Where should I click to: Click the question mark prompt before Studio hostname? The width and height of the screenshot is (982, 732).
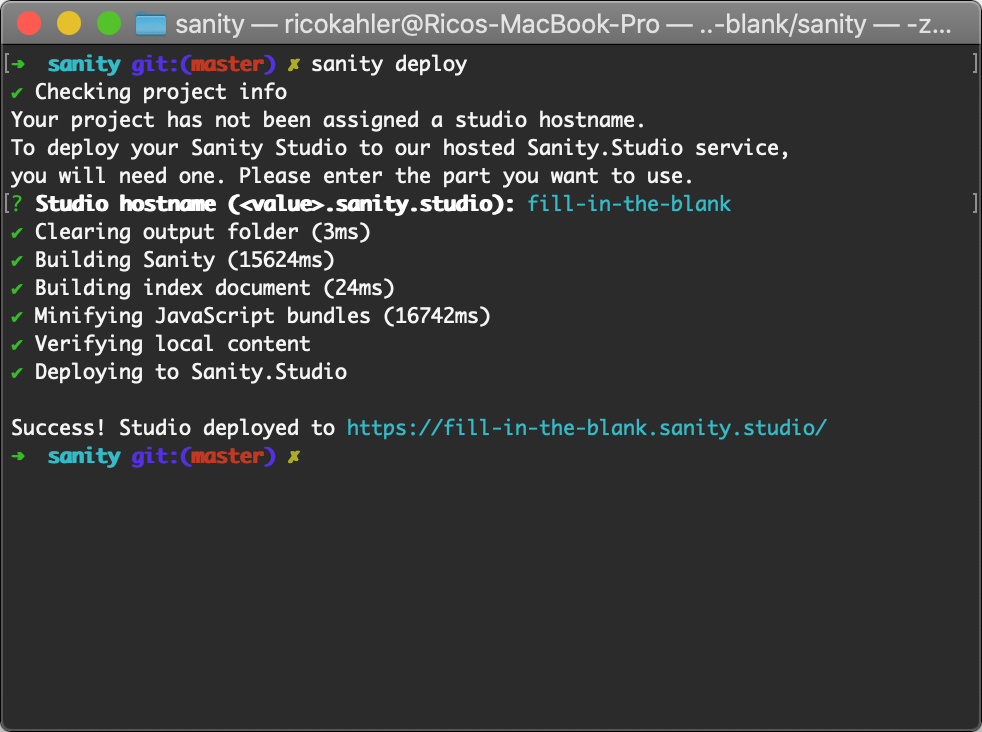17,204
